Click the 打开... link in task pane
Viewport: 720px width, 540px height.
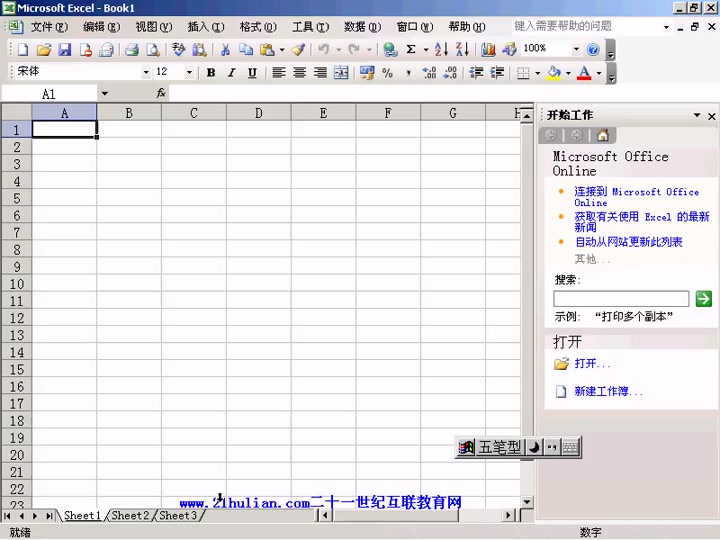click(592, 364)
